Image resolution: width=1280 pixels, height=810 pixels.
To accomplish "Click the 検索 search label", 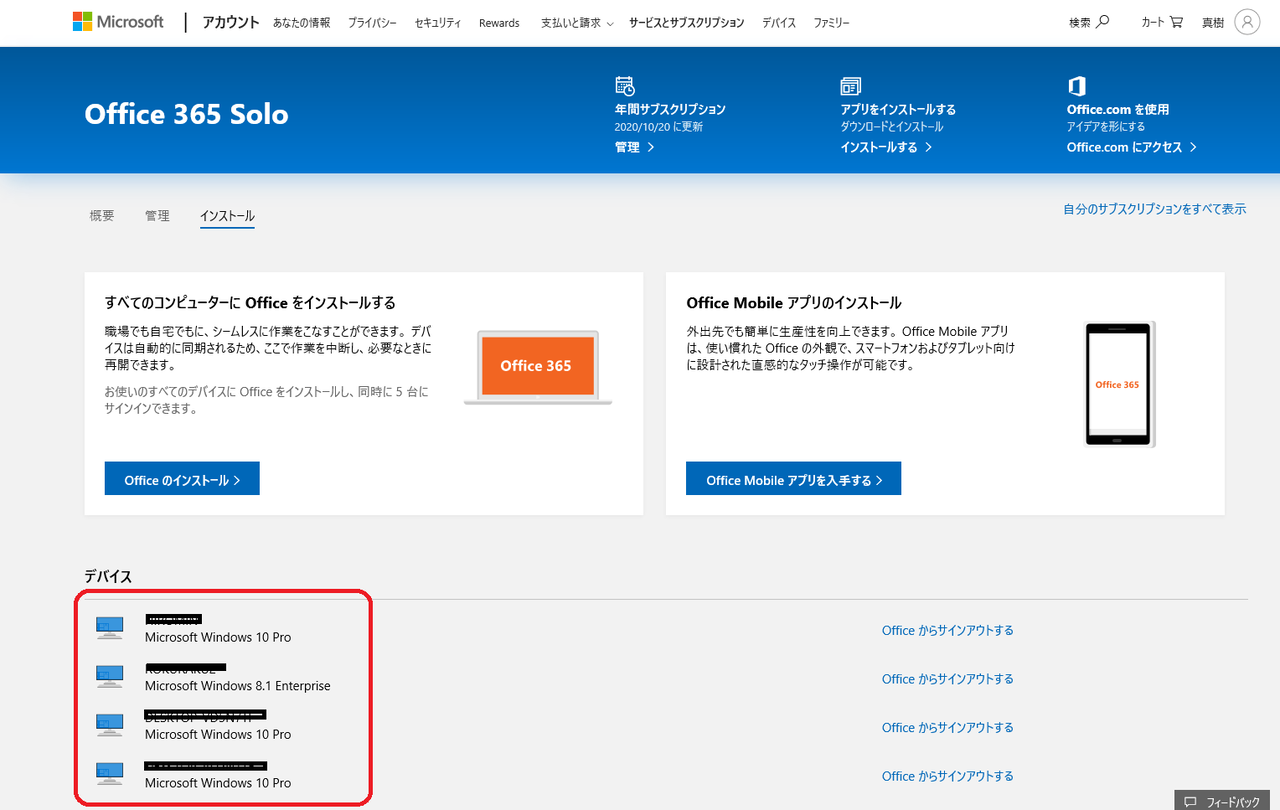I will pos(1080,22).
